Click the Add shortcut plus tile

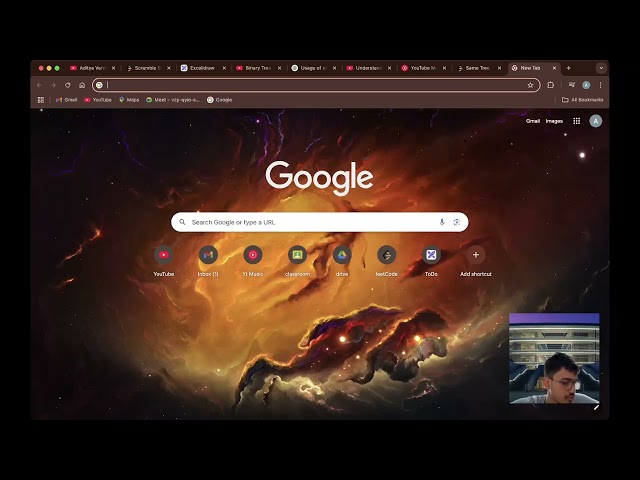(x=476, y=261)
